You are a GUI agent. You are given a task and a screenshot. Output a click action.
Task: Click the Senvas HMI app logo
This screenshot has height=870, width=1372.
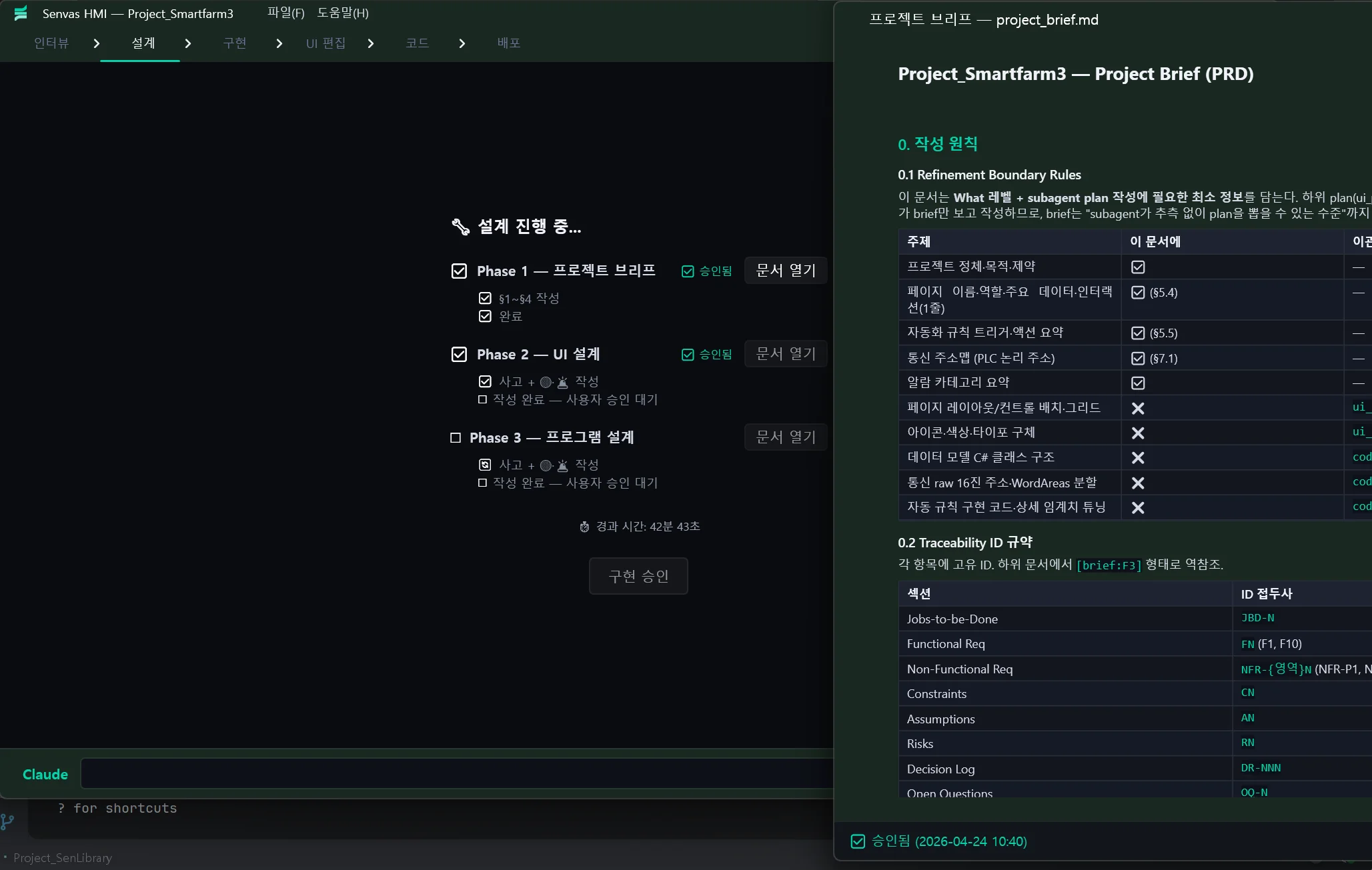[x=21, y=13]
